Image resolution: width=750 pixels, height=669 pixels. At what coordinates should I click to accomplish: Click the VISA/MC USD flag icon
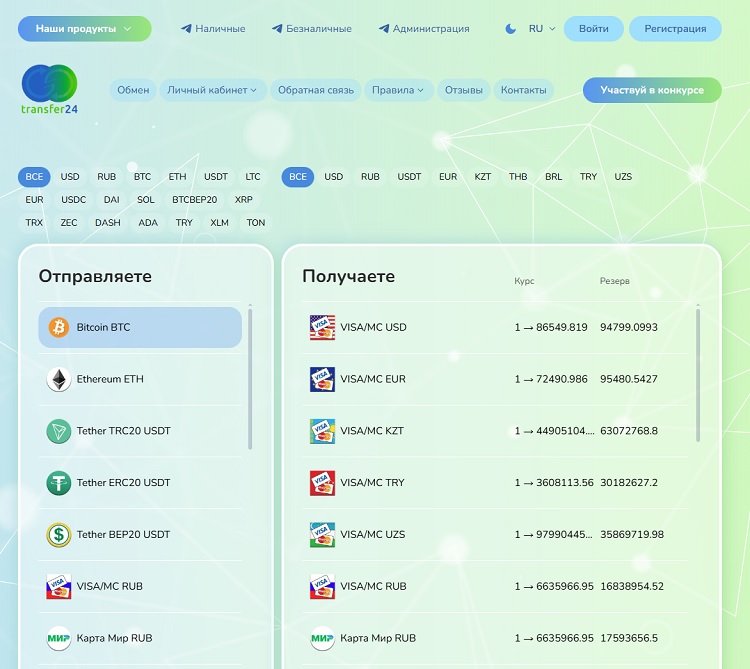point(322,327)
